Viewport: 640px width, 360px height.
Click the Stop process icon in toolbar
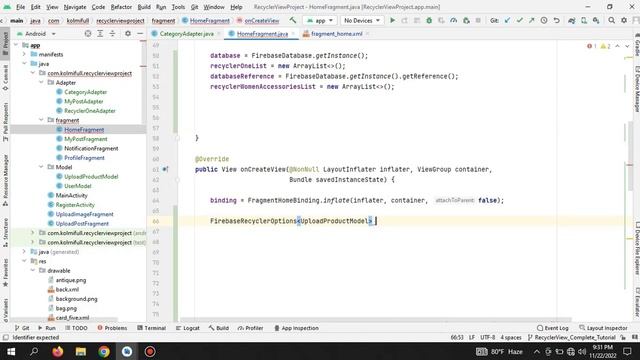tap(478, 20)
